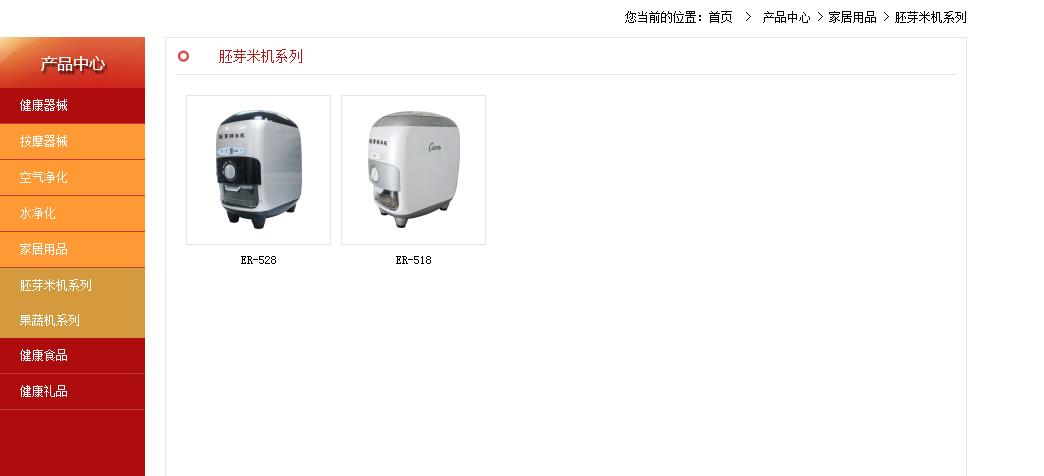Click 胚芽米机系列 in the breadcrumb trail

[930, 17]
